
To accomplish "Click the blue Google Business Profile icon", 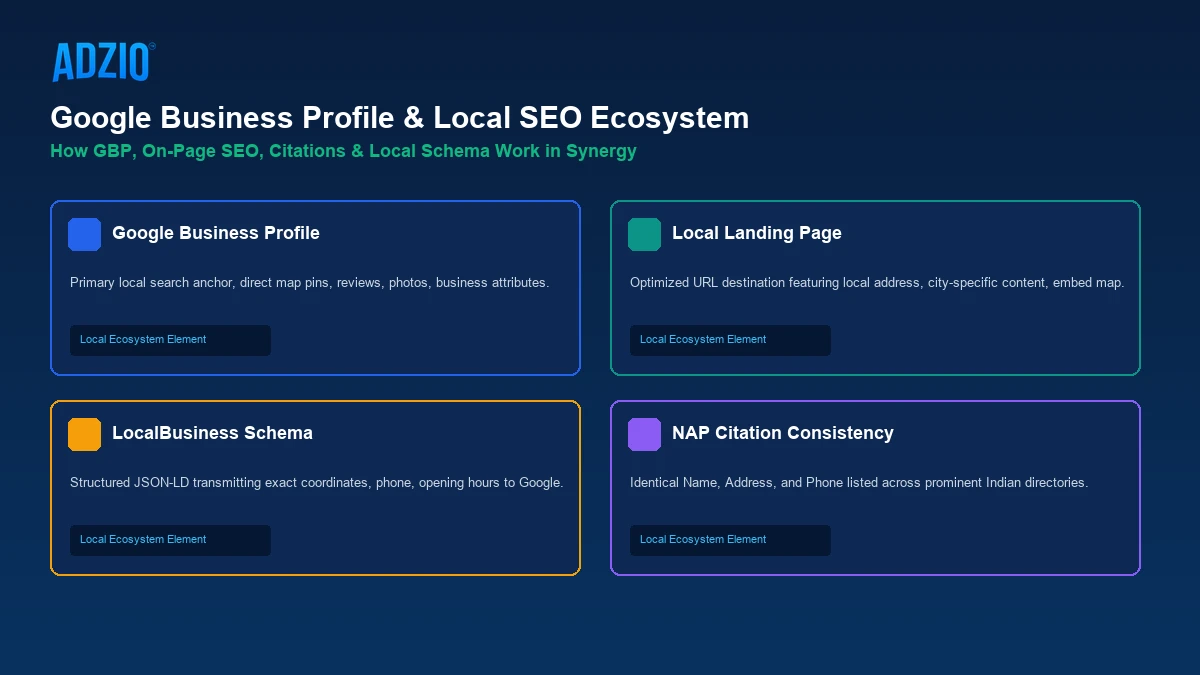I will coord(85,234).
